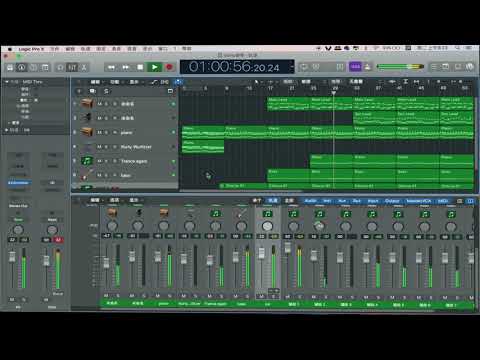Click the time display showing 01:00:56
The width and height of the screenshot is (480, 360).
(237, 67)
